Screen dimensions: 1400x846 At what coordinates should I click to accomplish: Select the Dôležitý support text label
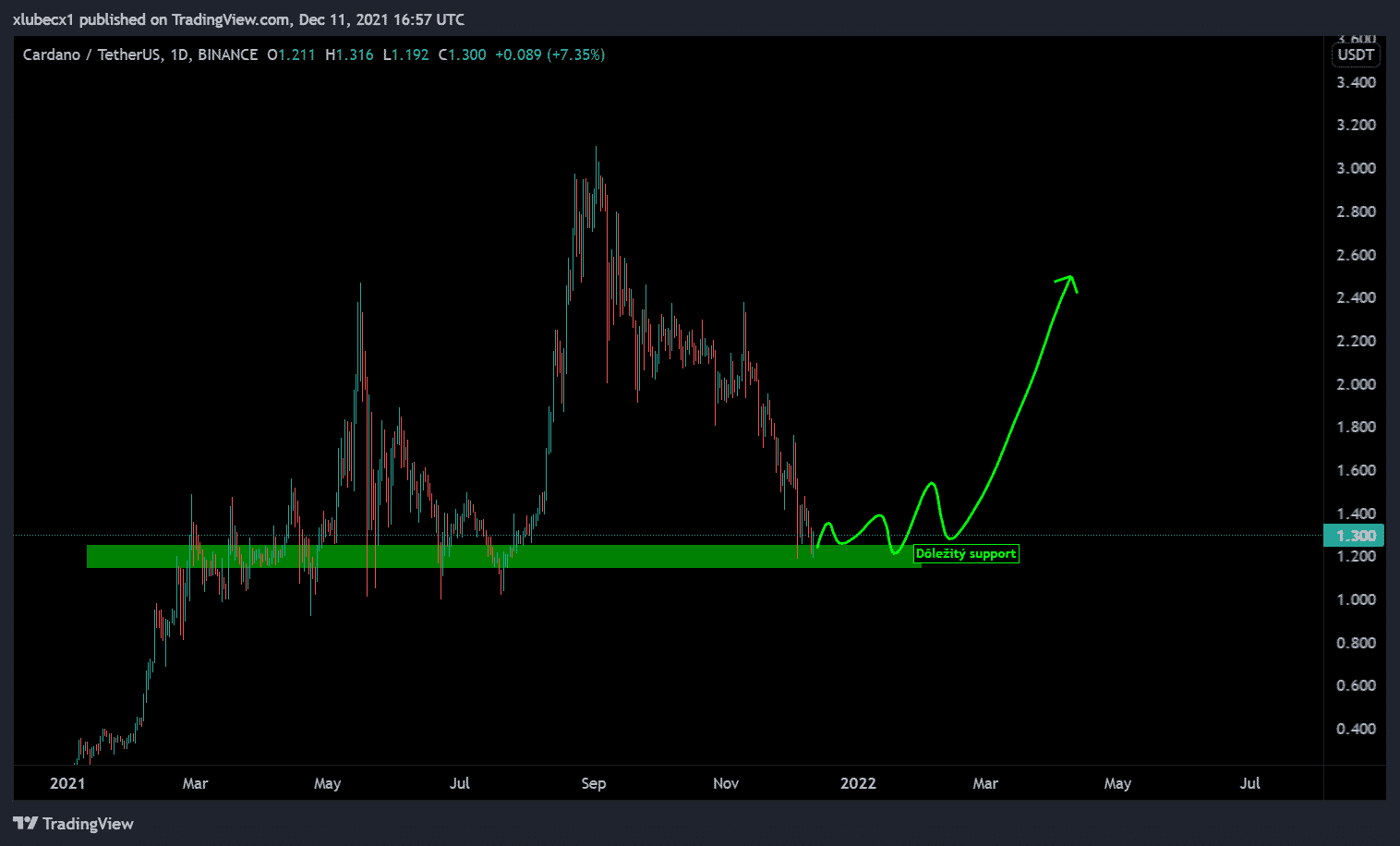click(x=966, y=554)
